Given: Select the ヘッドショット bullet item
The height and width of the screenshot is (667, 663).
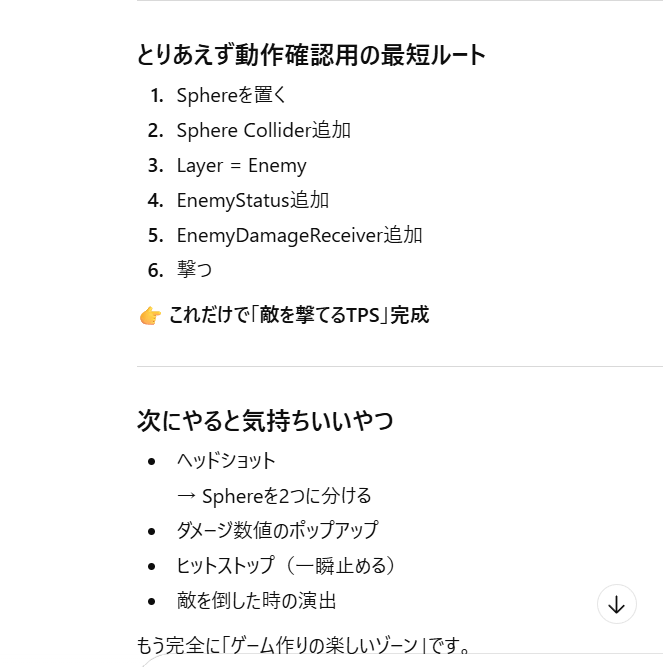Looking at the screenshot, I should click(225, 461).
